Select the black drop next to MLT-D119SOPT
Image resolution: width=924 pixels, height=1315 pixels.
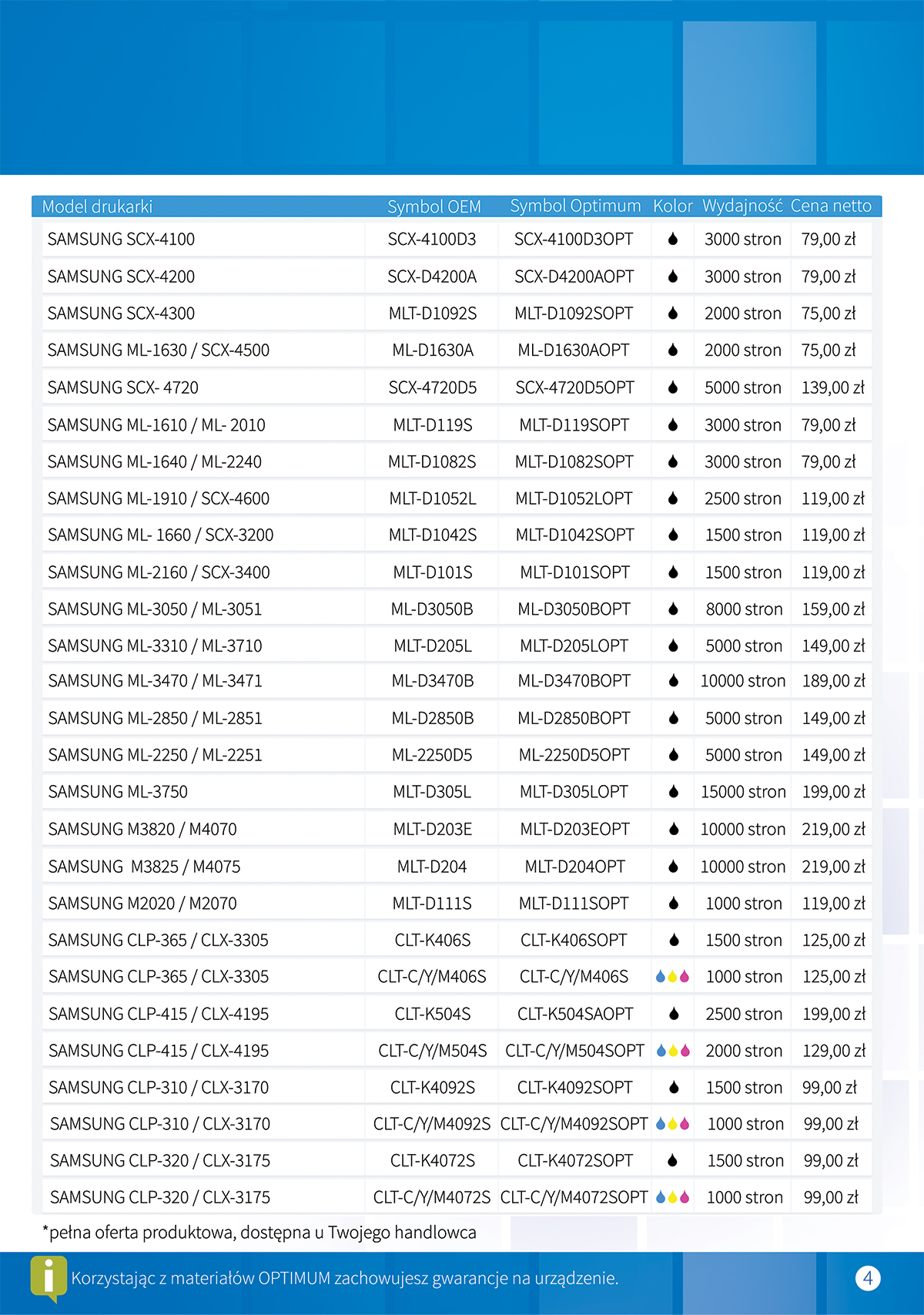coord(673,424)
